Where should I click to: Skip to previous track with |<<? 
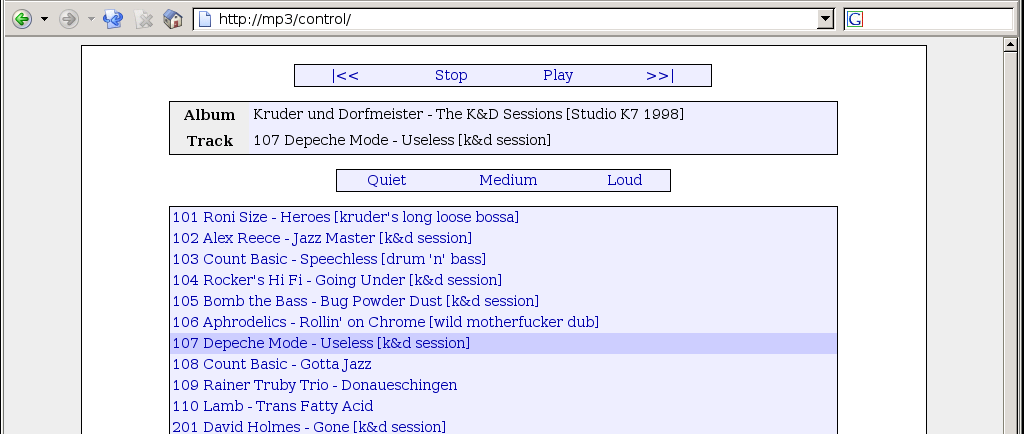click(345, 76)
